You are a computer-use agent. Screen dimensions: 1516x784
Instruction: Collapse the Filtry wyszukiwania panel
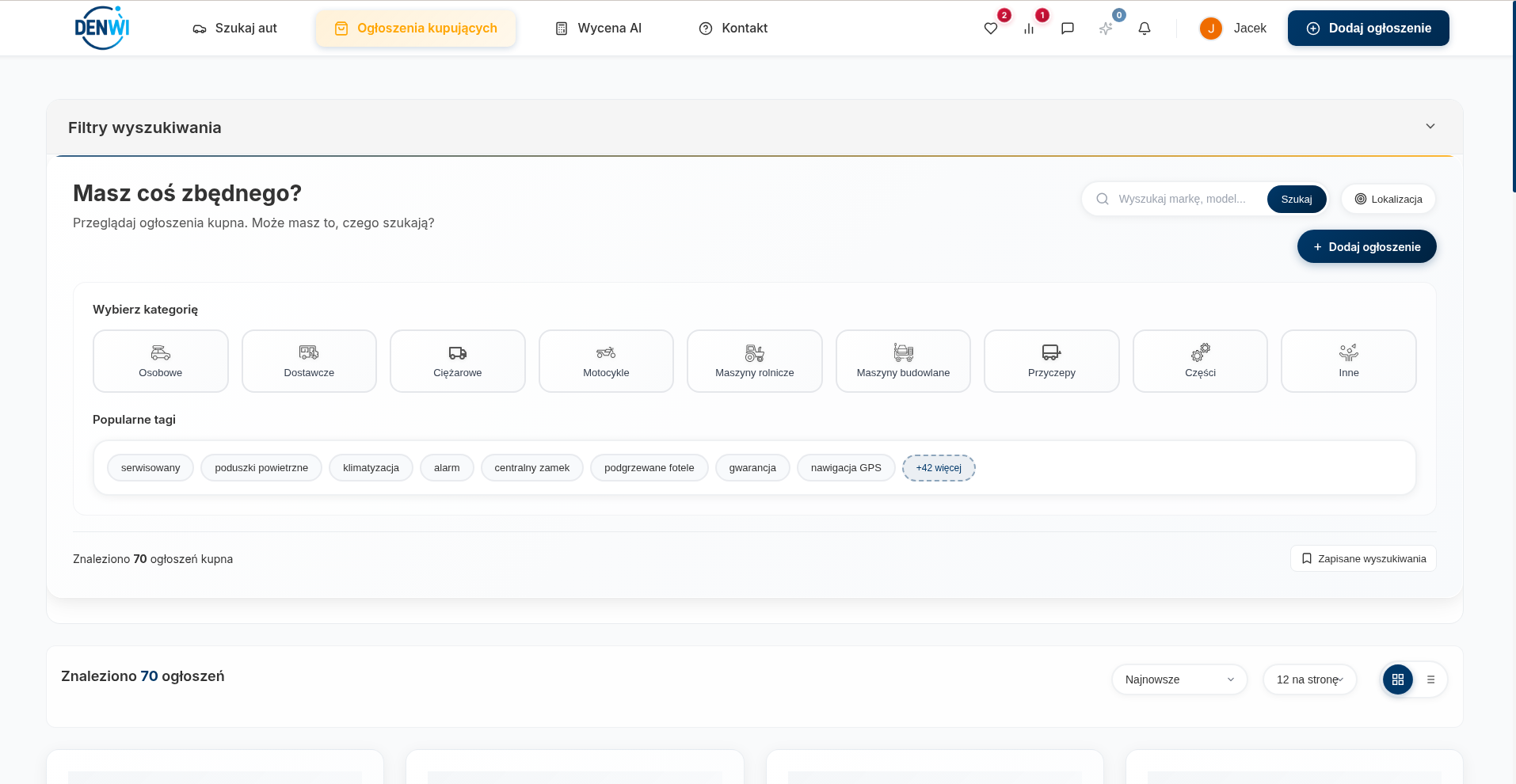pos(1430,126)
